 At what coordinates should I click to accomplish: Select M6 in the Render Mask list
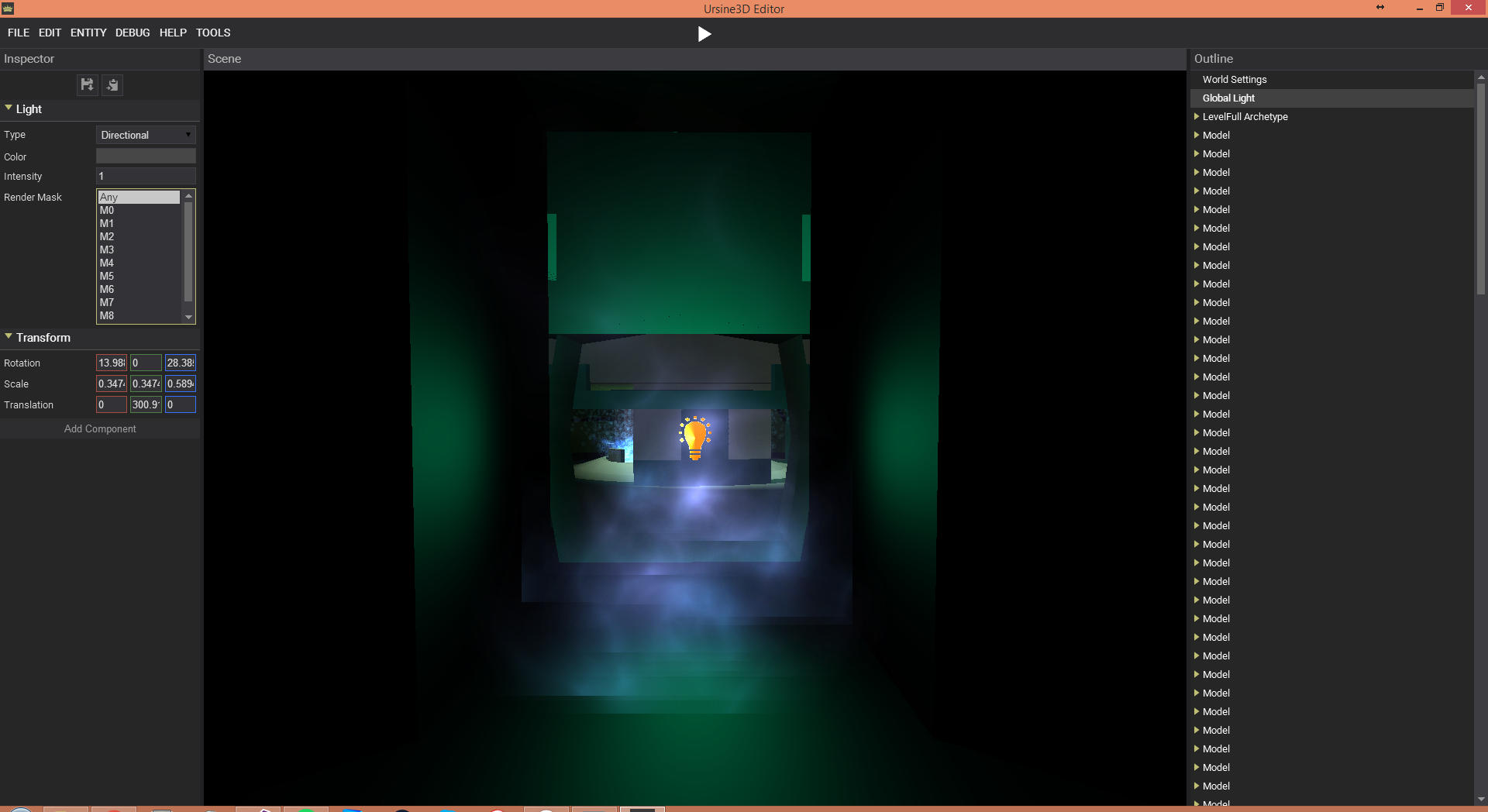(107, 289)
